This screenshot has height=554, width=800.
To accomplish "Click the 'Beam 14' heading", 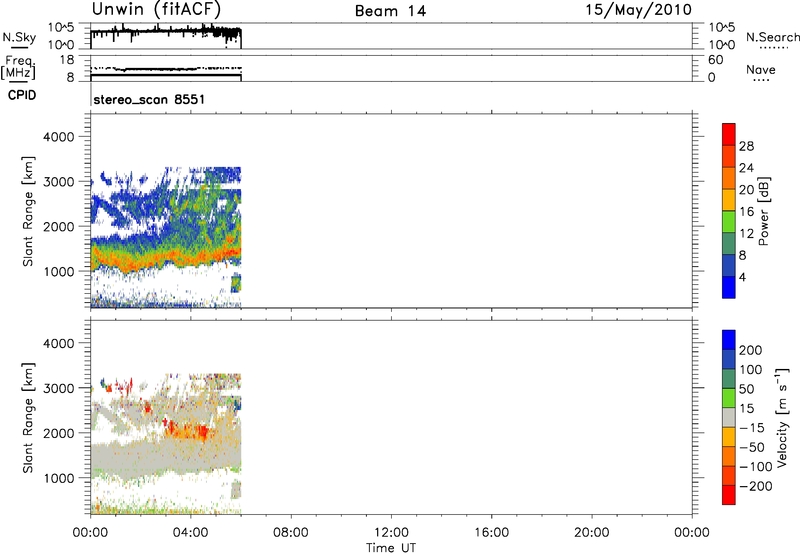I will (390, 11).
